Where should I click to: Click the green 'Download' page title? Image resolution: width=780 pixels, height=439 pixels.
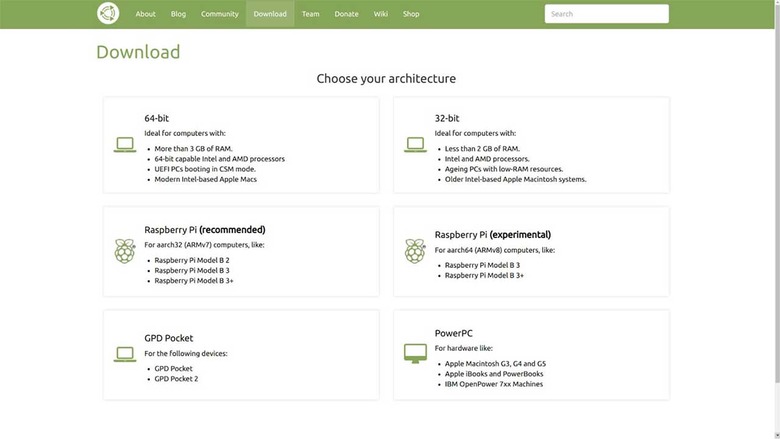138,52
